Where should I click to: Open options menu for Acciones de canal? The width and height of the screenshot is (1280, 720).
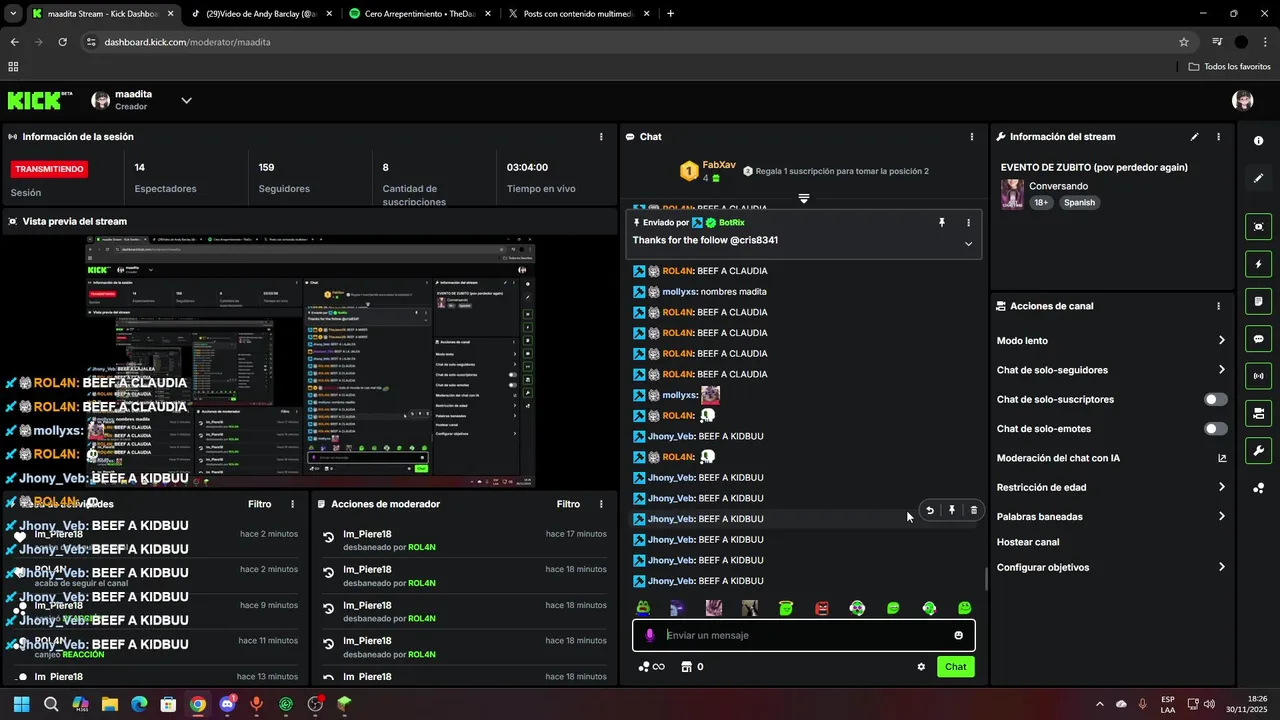[x=1218, y=306]
